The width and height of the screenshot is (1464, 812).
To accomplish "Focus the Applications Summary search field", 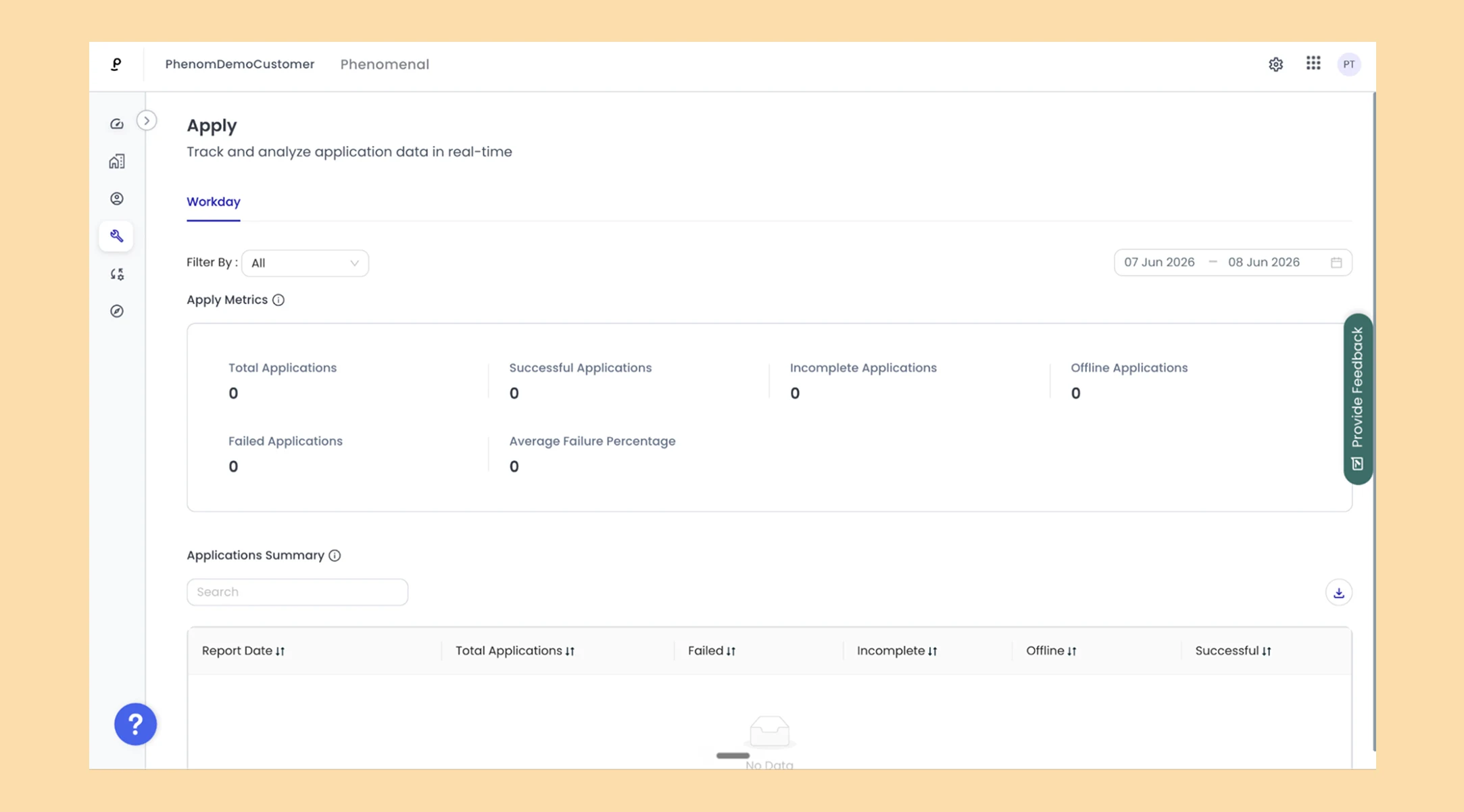I will point(297,592).
